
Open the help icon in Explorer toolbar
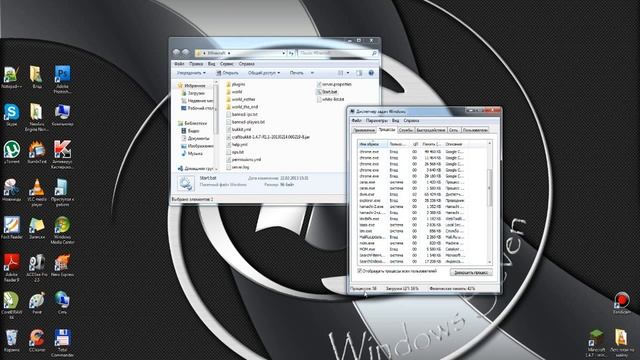pos(371,73)
